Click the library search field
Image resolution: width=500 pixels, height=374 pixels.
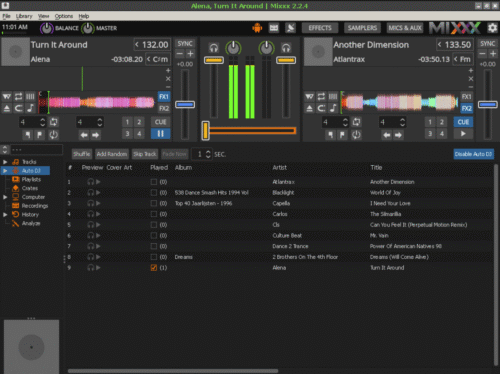[36, 150]
